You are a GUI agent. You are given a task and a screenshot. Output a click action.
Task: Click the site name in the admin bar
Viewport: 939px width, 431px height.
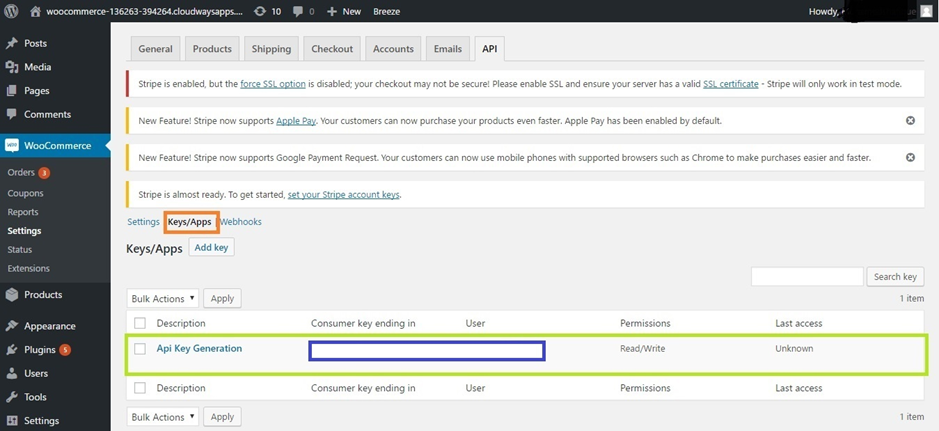click(x=144, y=11)
